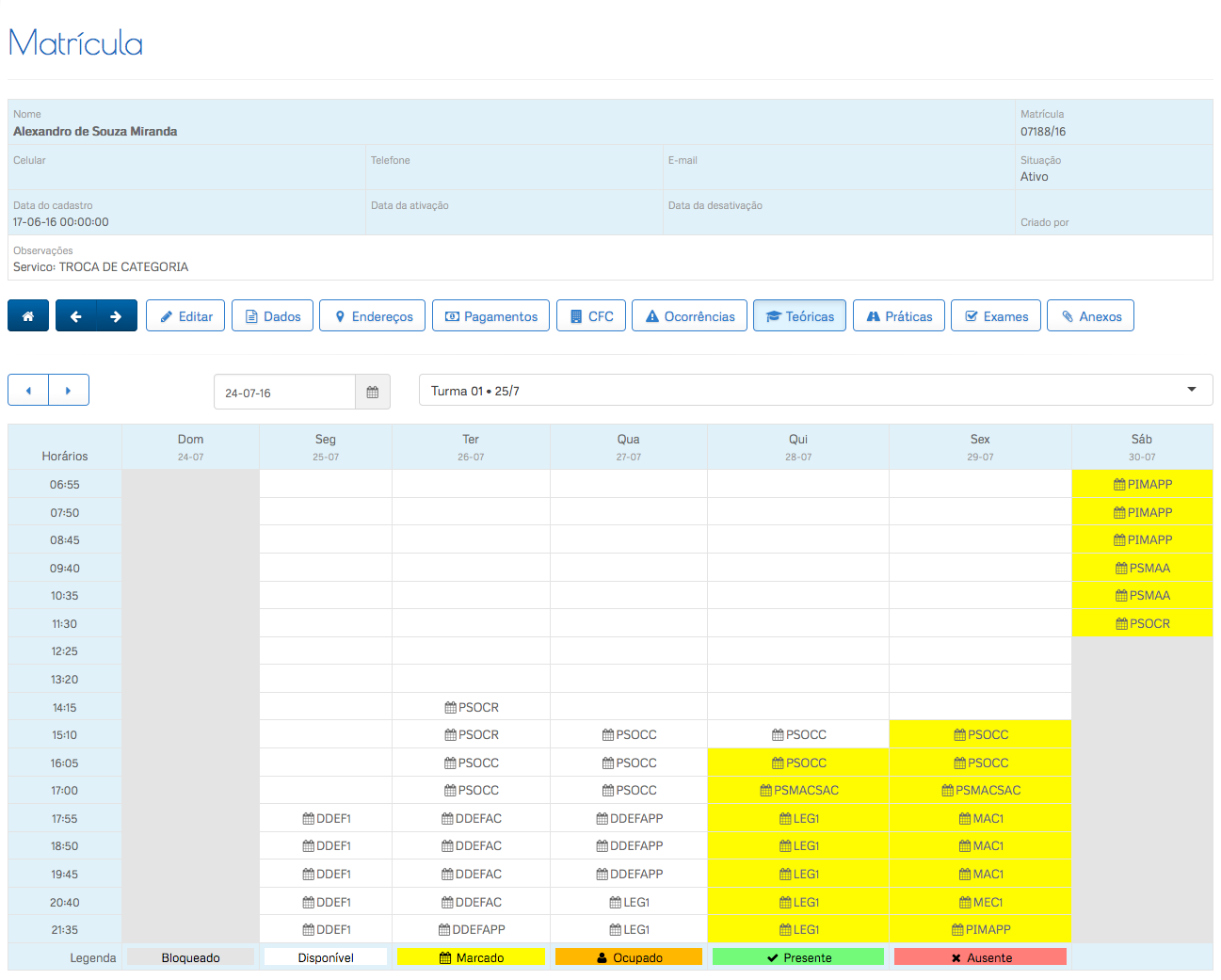Show previous week with small left caret

pos(28,391)
